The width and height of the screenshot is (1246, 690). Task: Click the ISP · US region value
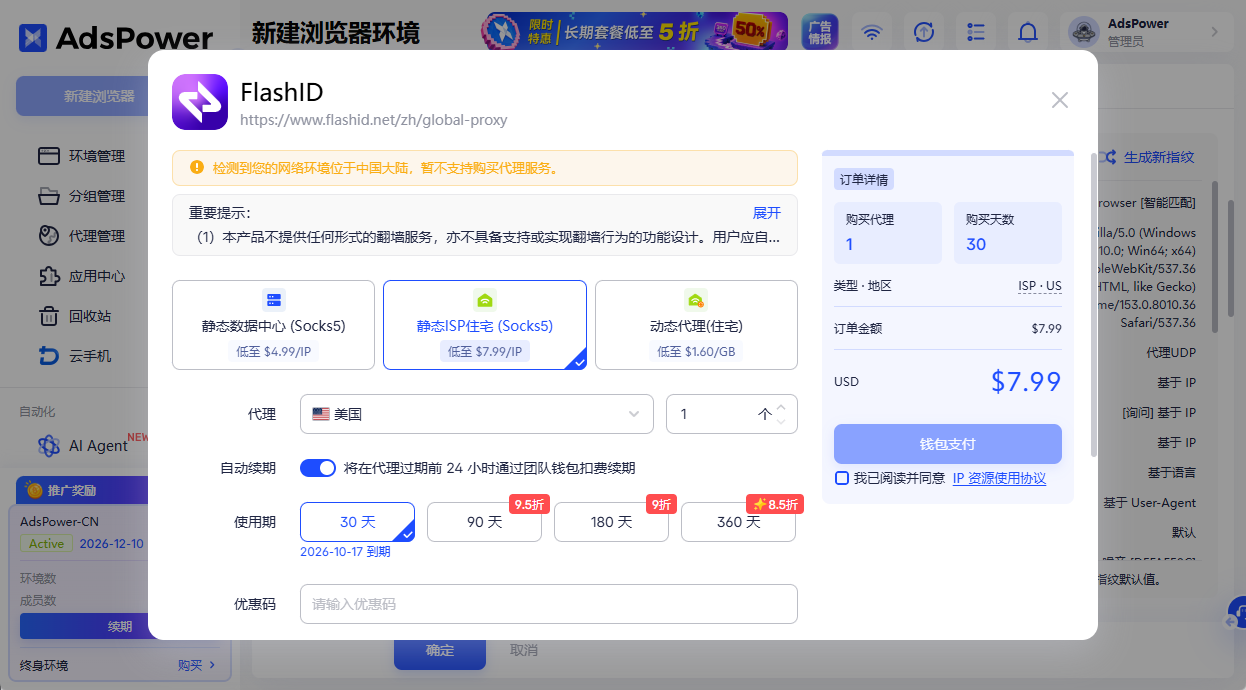[x=1040, y=286]
